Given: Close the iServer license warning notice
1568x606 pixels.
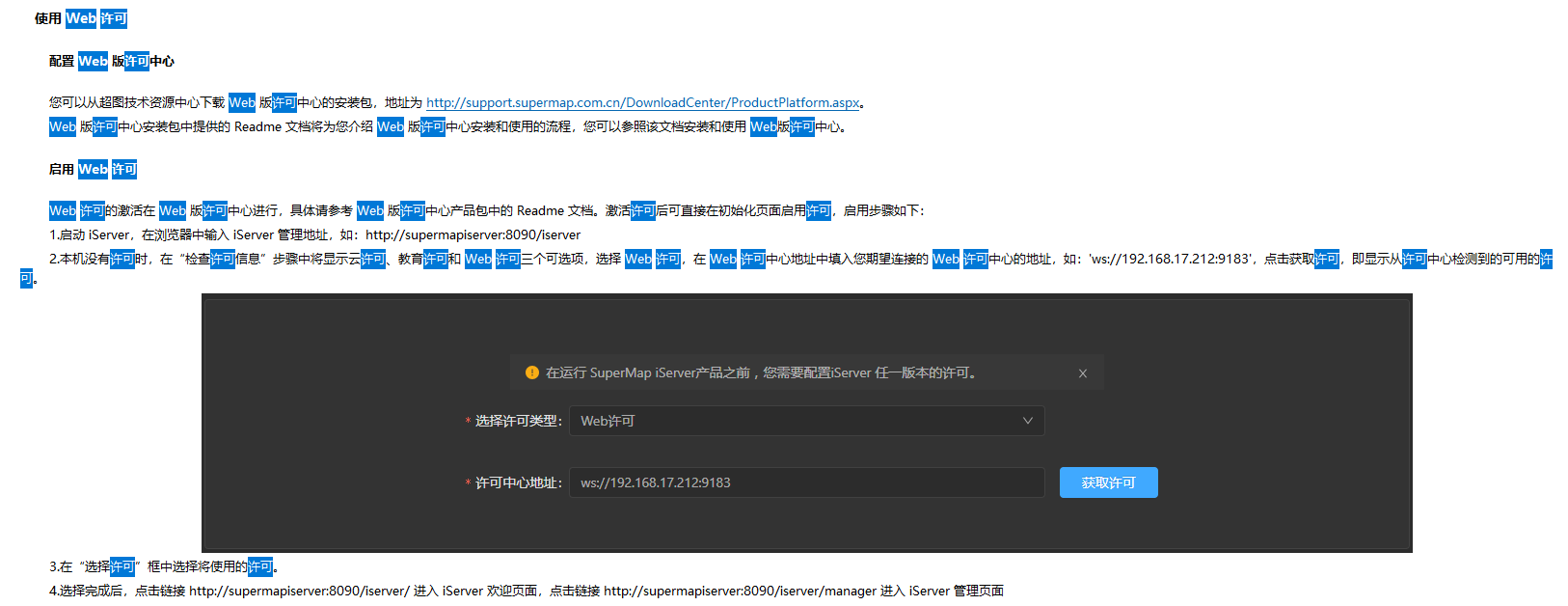Looking at the screenshot, I should pyautogui.click(x=1083, y=373).
